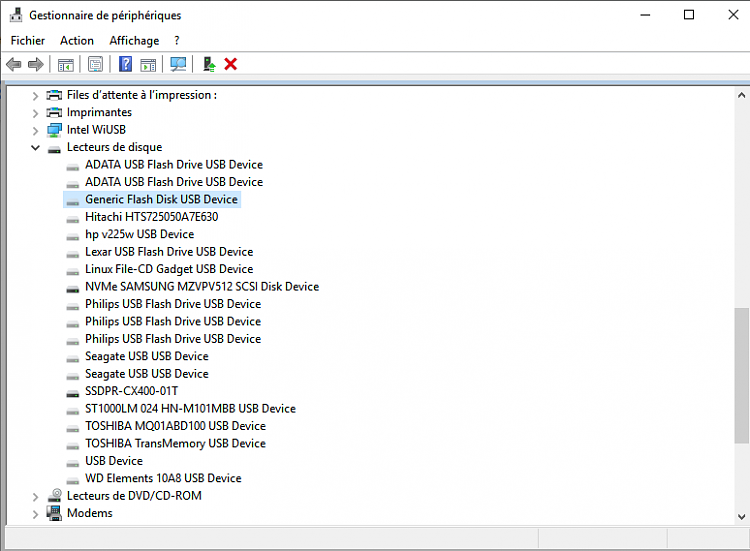Click the Back arrow in the toolbar
This screenshot has height=551, width=750.
pyautogui.click(x=13, y=64)
